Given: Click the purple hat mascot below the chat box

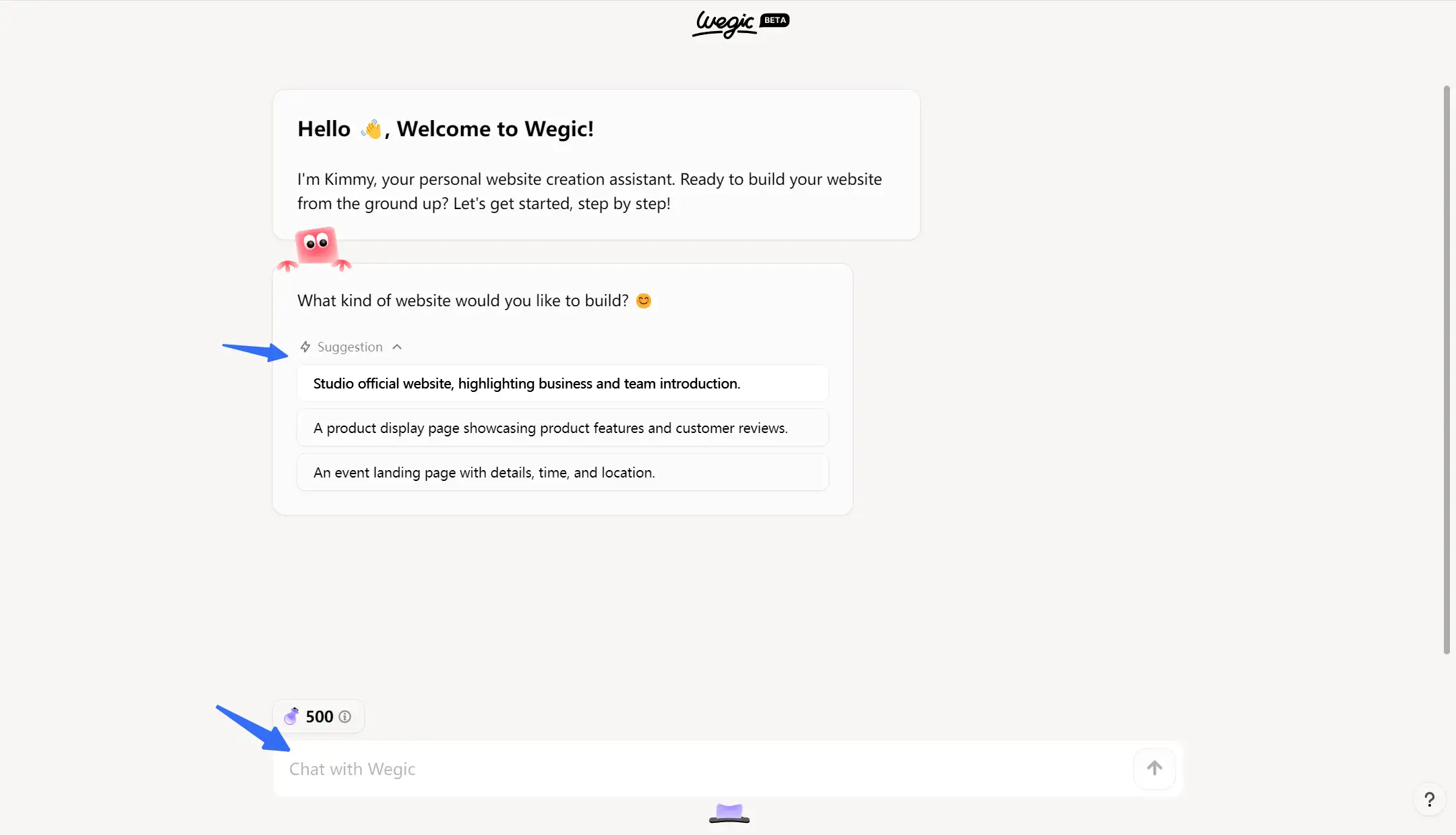Looking at the screenshot, I should coord(729,813).
